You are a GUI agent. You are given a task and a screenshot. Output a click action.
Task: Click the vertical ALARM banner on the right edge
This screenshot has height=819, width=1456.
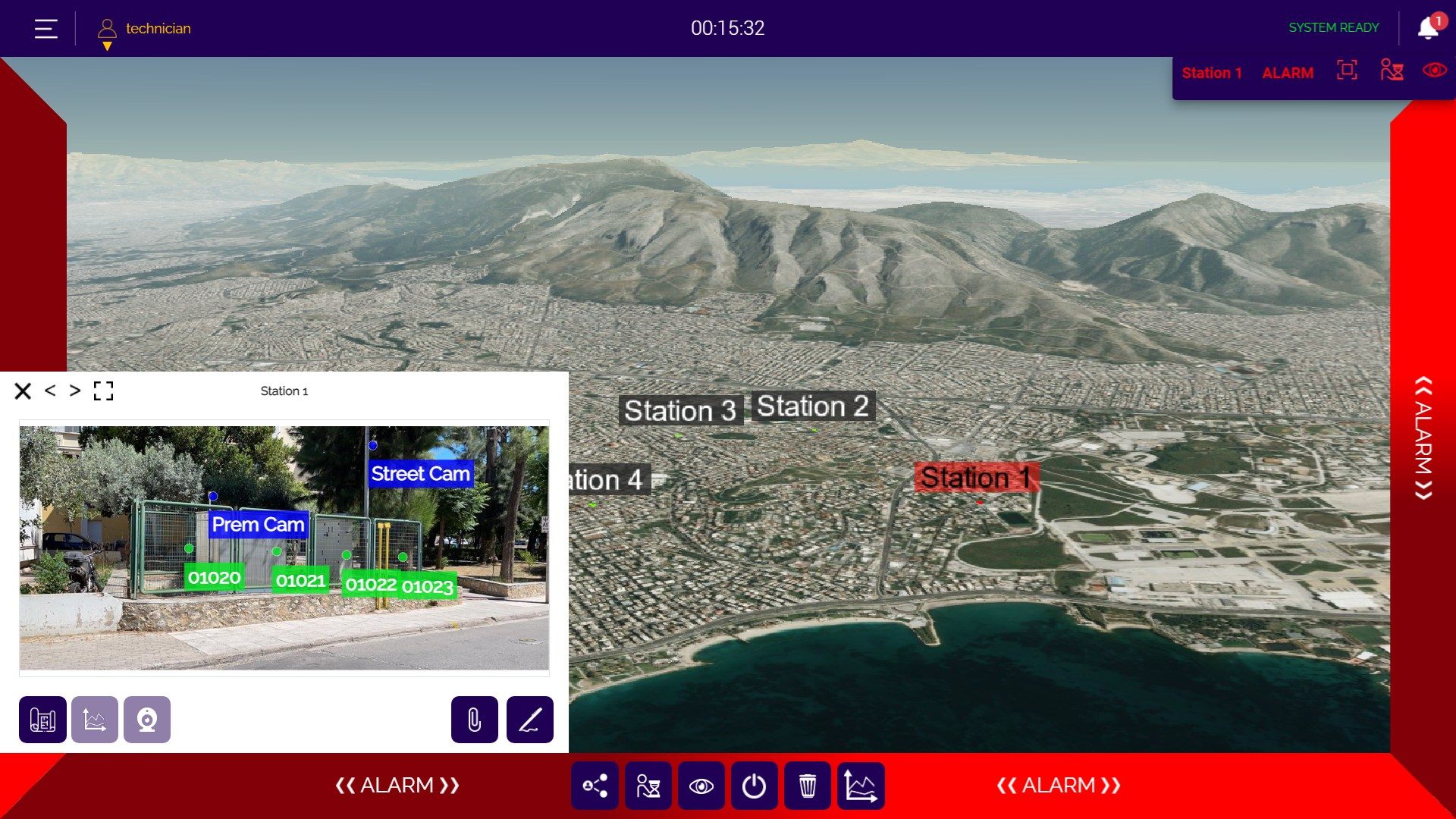tap(1423, 438)
